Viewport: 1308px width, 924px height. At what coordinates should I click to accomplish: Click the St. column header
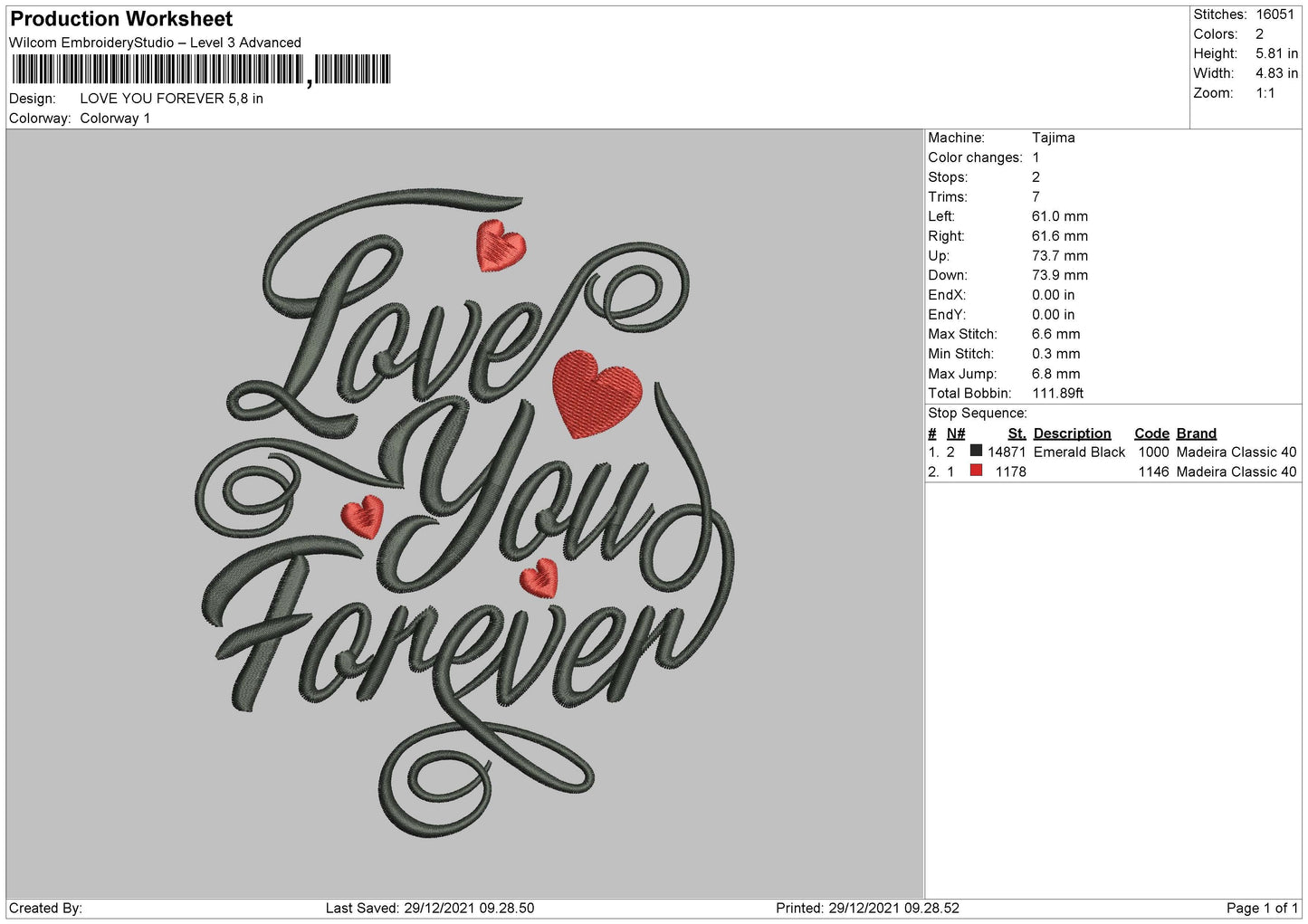1017,433
